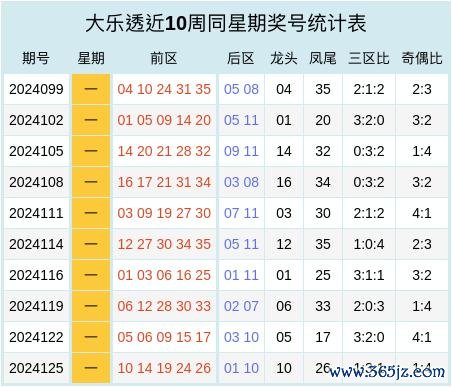
Task: Click back-zone numbers 09 11
Action: point(241,151)
